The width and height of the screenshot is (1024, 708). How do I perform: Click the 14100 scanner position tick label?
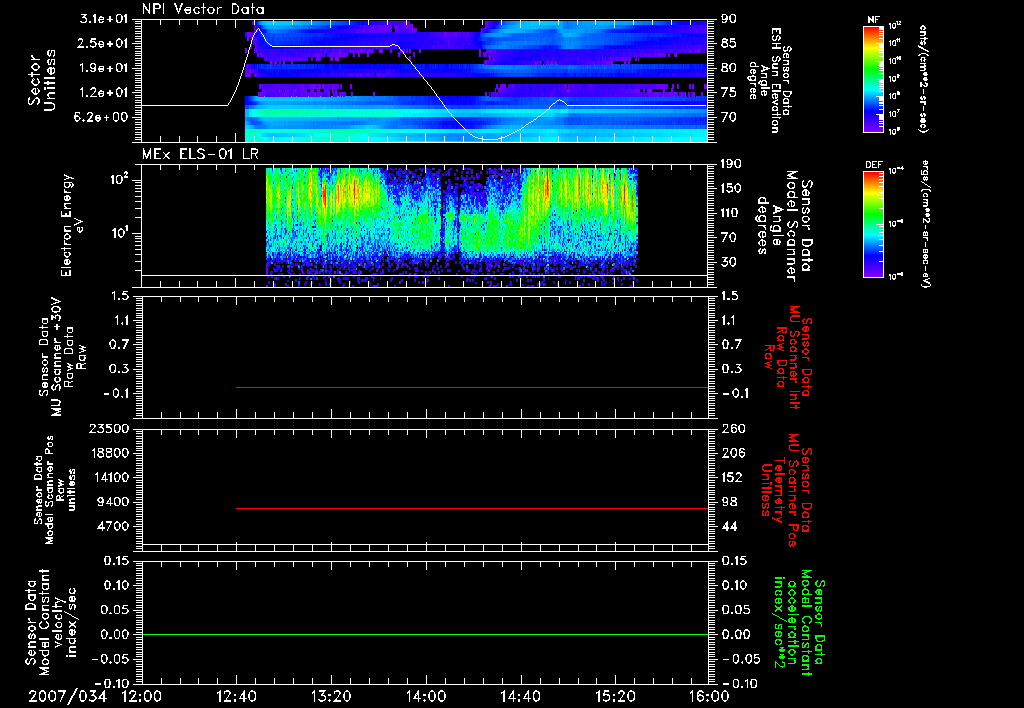point(109,477)
